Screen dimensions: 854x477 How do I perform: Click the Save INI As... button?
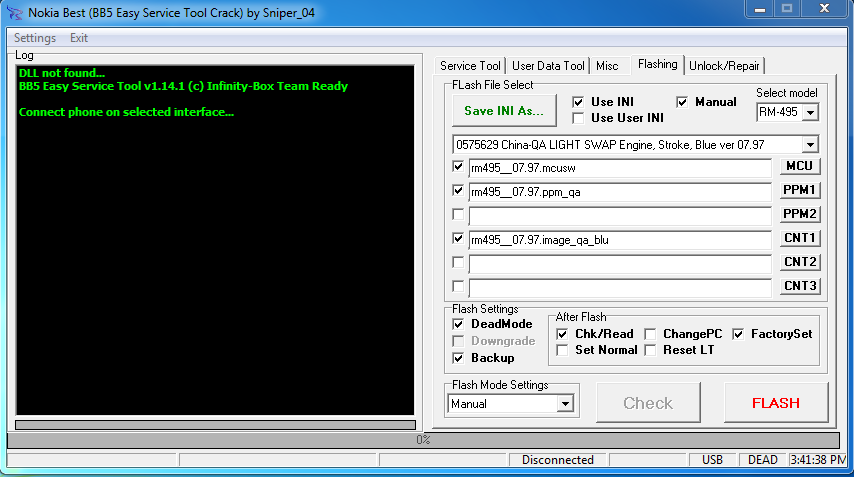coord(504,111)
